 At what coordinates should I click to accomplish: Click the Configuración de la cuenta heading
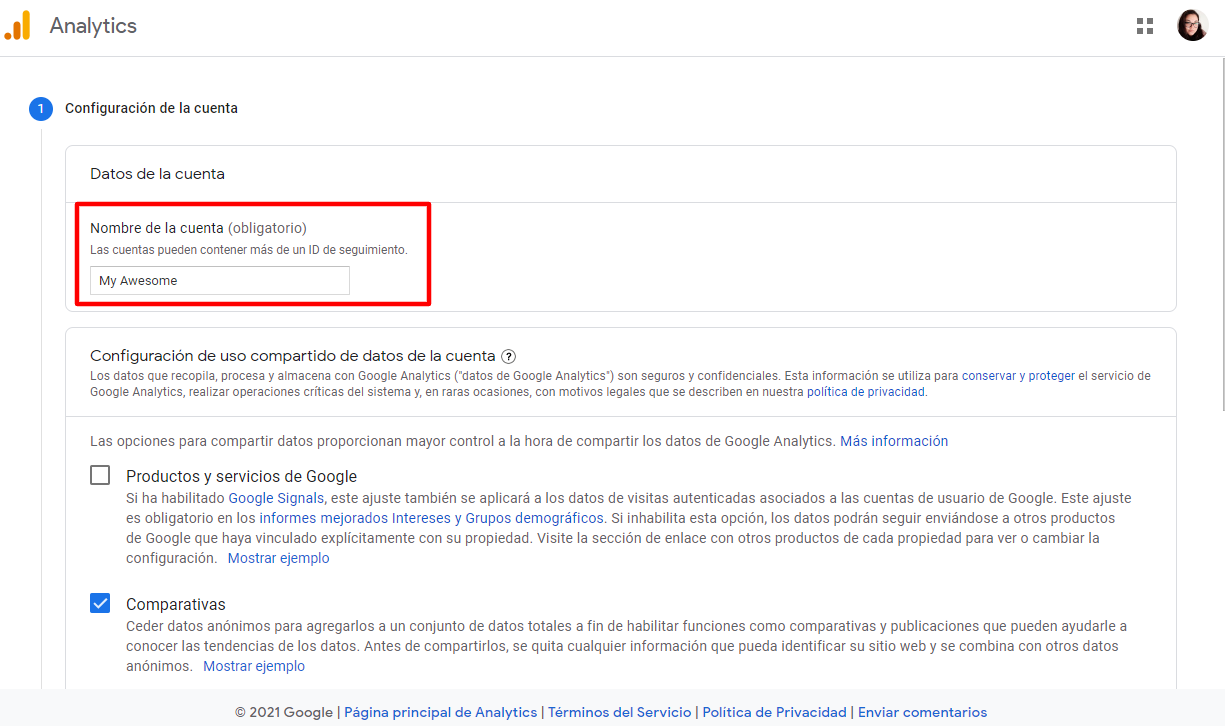click(151, 108)
